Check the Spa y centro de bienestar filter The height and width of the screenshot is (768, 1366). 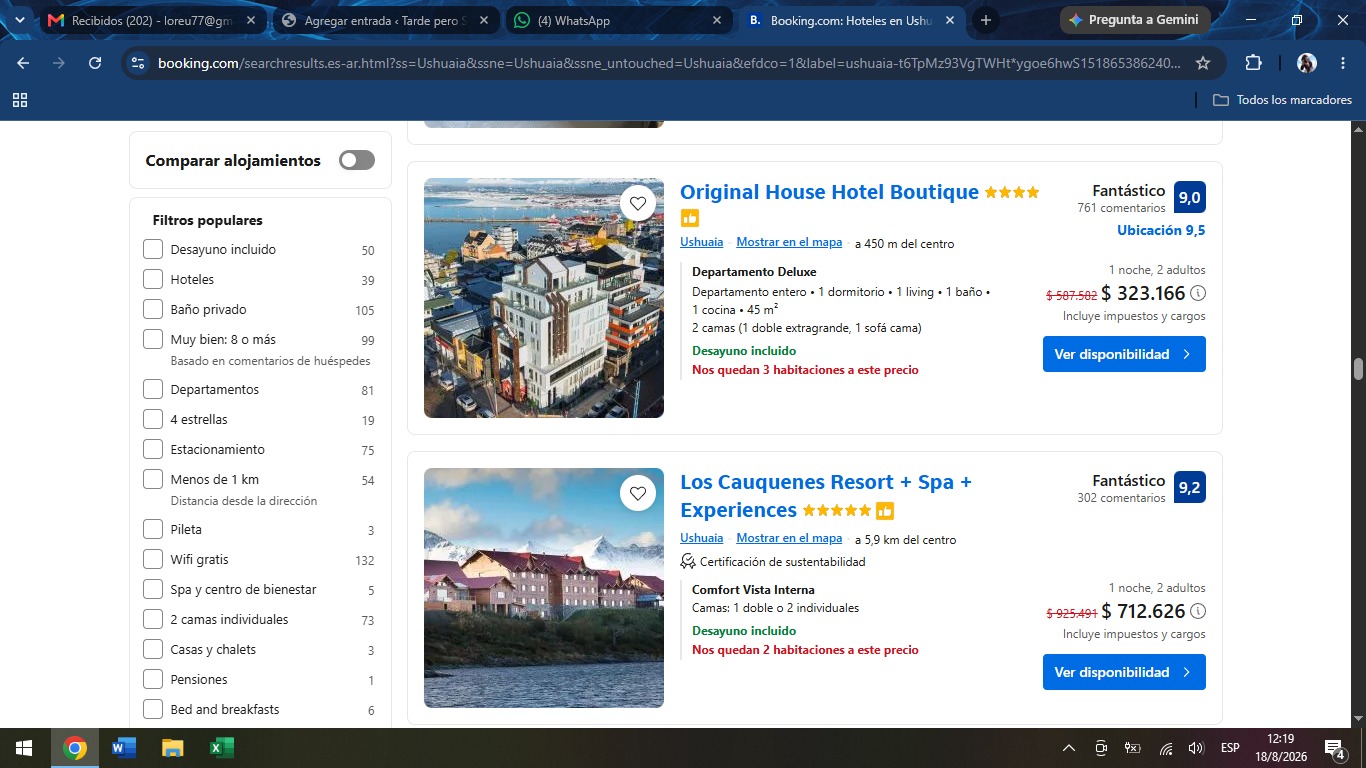click(x=153, y=589)
